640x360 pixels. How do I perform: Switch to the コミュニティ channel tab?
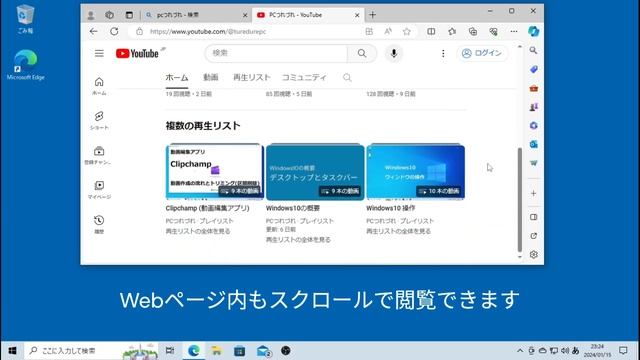coord(304,78)
